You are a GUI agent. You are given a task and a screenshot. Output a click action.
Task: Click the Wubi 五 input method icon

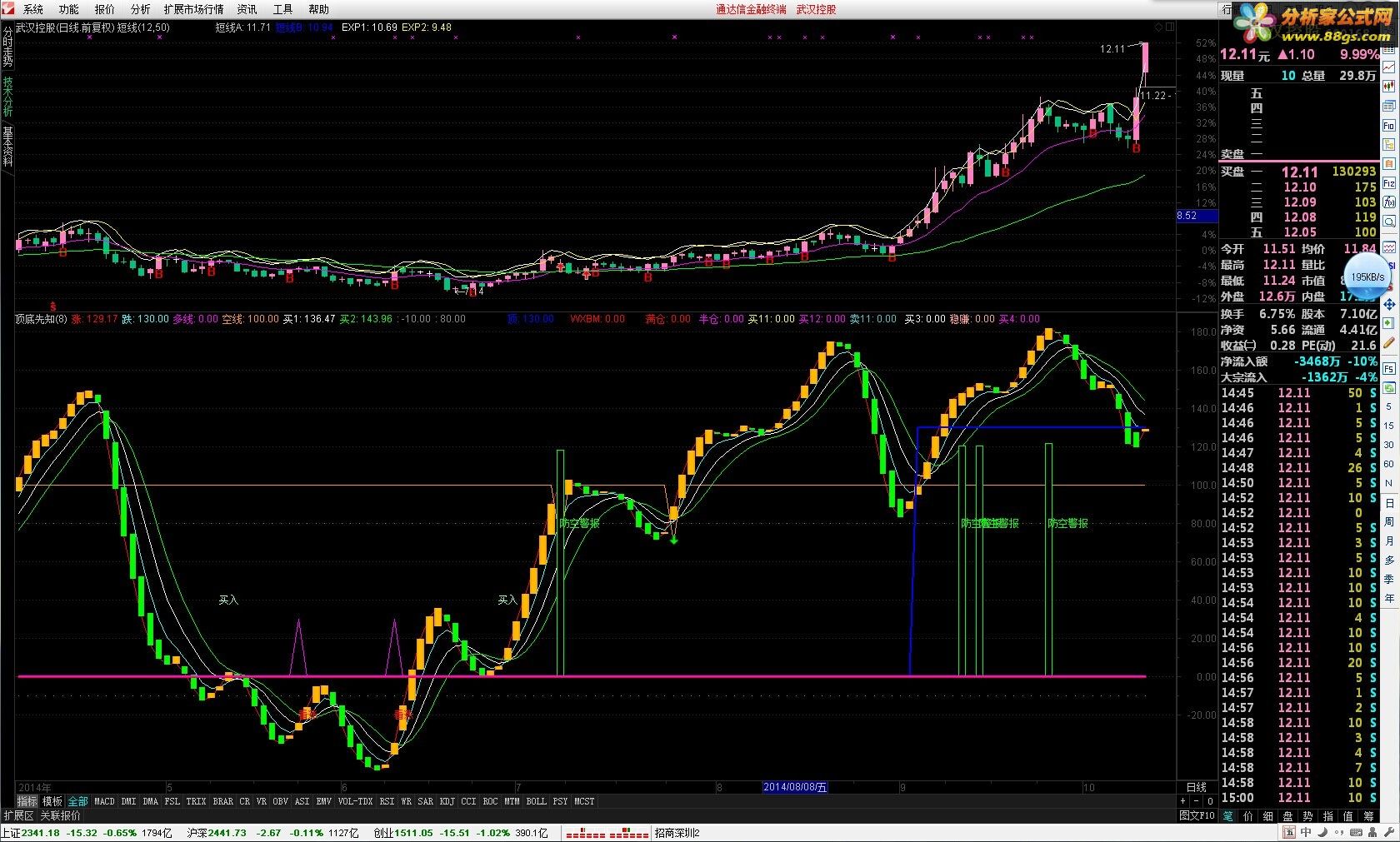(1289, 831)
